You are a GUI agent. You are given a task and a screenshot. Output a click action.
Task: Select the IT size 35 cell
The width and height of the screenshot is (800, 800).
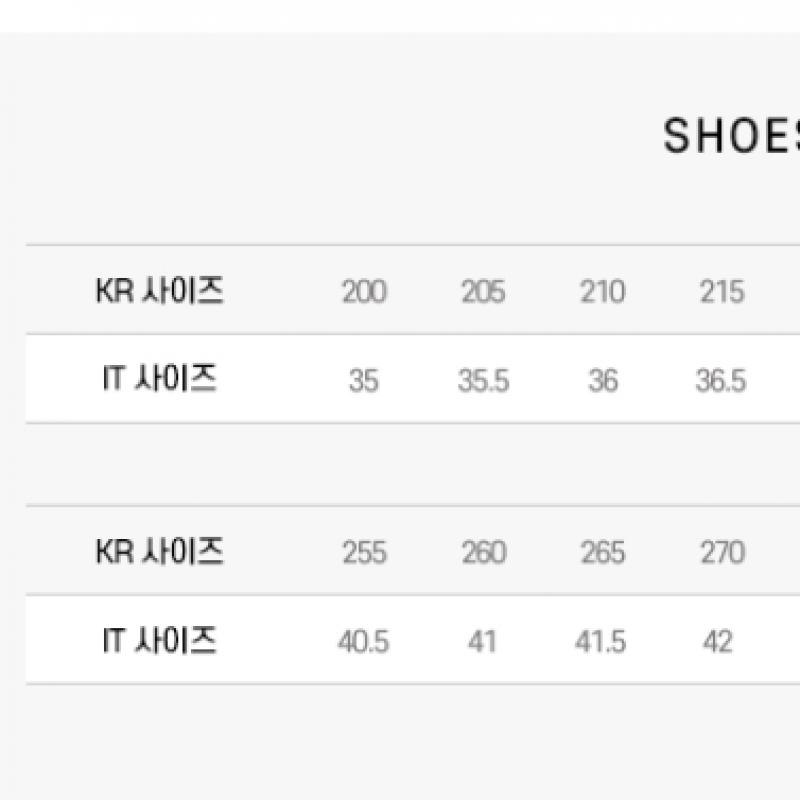[x=364, y=381]
